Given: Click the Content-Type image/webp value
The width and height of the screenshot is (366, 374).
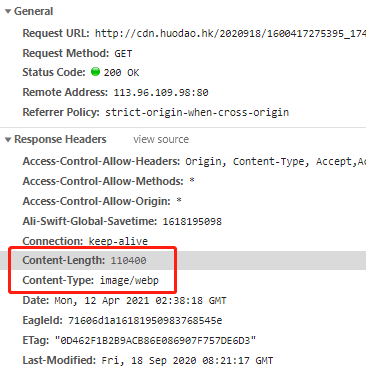Looking at the screenshot, I should pos(129,280).
